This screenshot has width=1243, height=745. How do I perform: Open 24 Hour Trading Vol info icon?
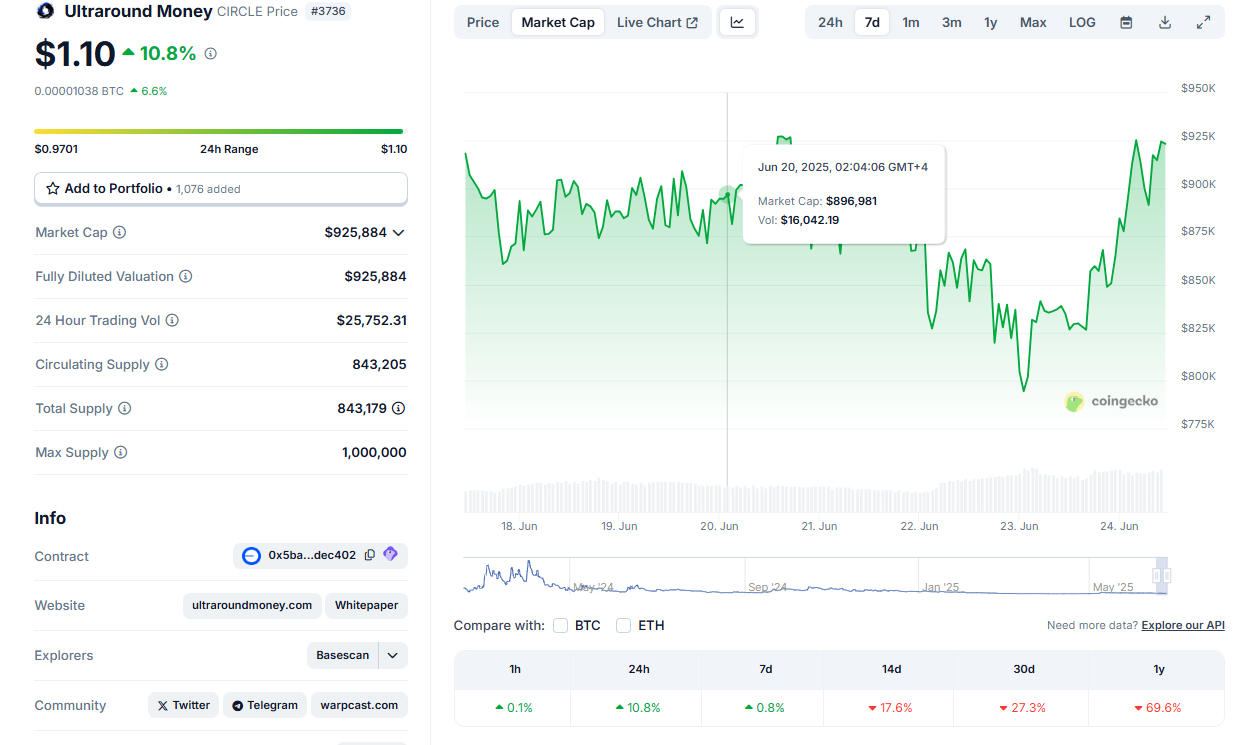172,320
